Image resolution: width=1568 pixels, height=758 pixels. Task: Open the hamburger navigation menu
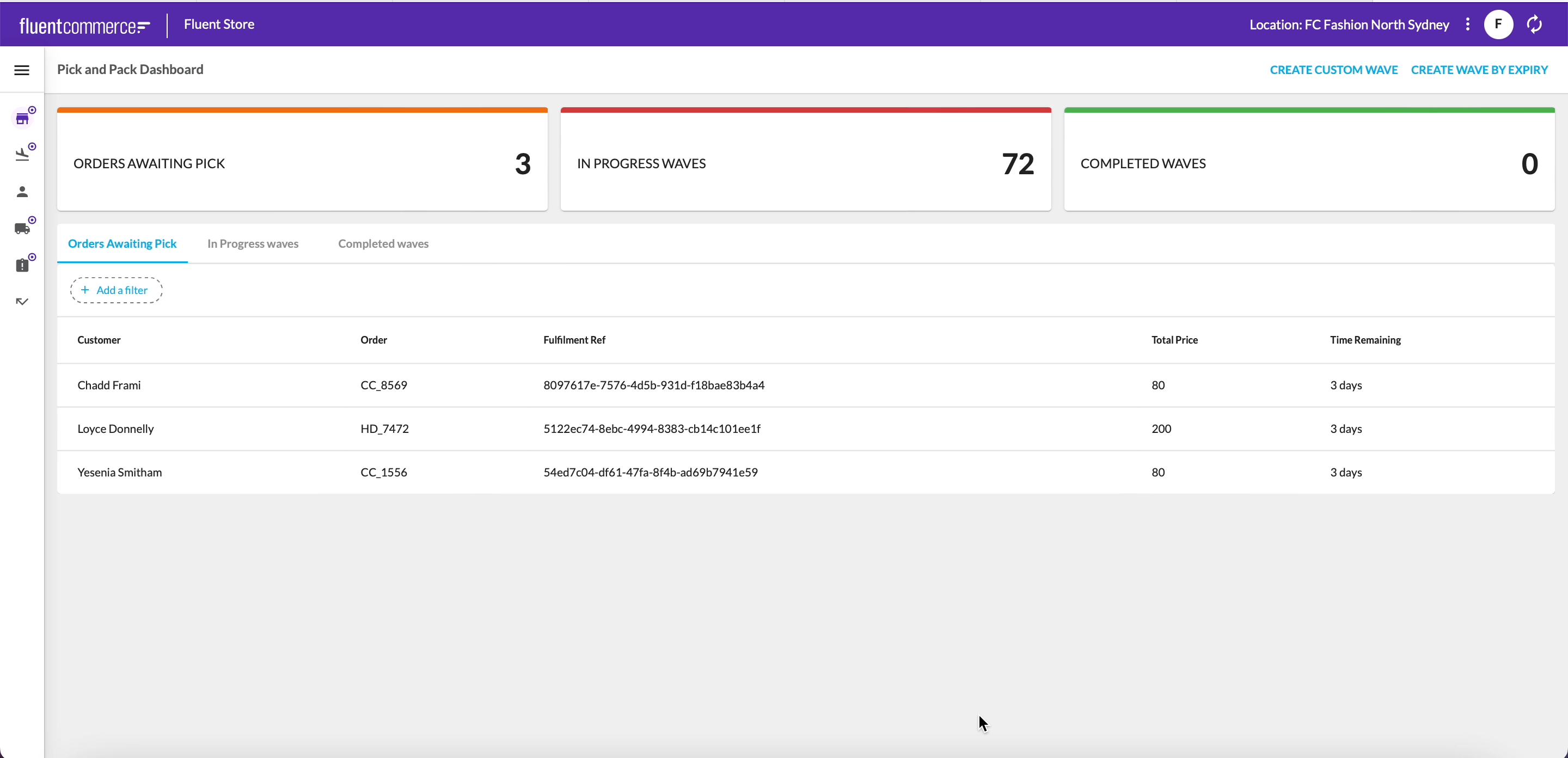(x=22, y=70)
